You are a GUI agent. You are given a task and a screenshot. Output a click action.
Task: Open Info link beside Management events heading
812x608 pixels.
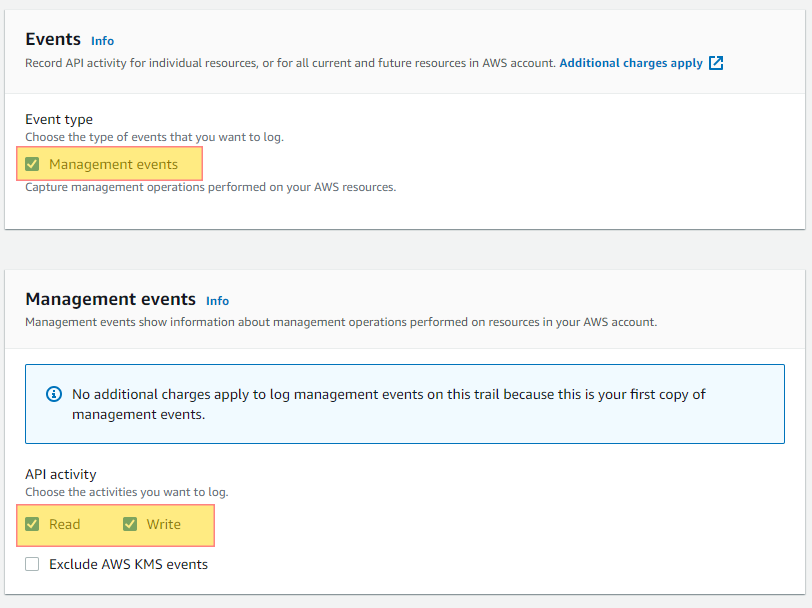[217, 301]
